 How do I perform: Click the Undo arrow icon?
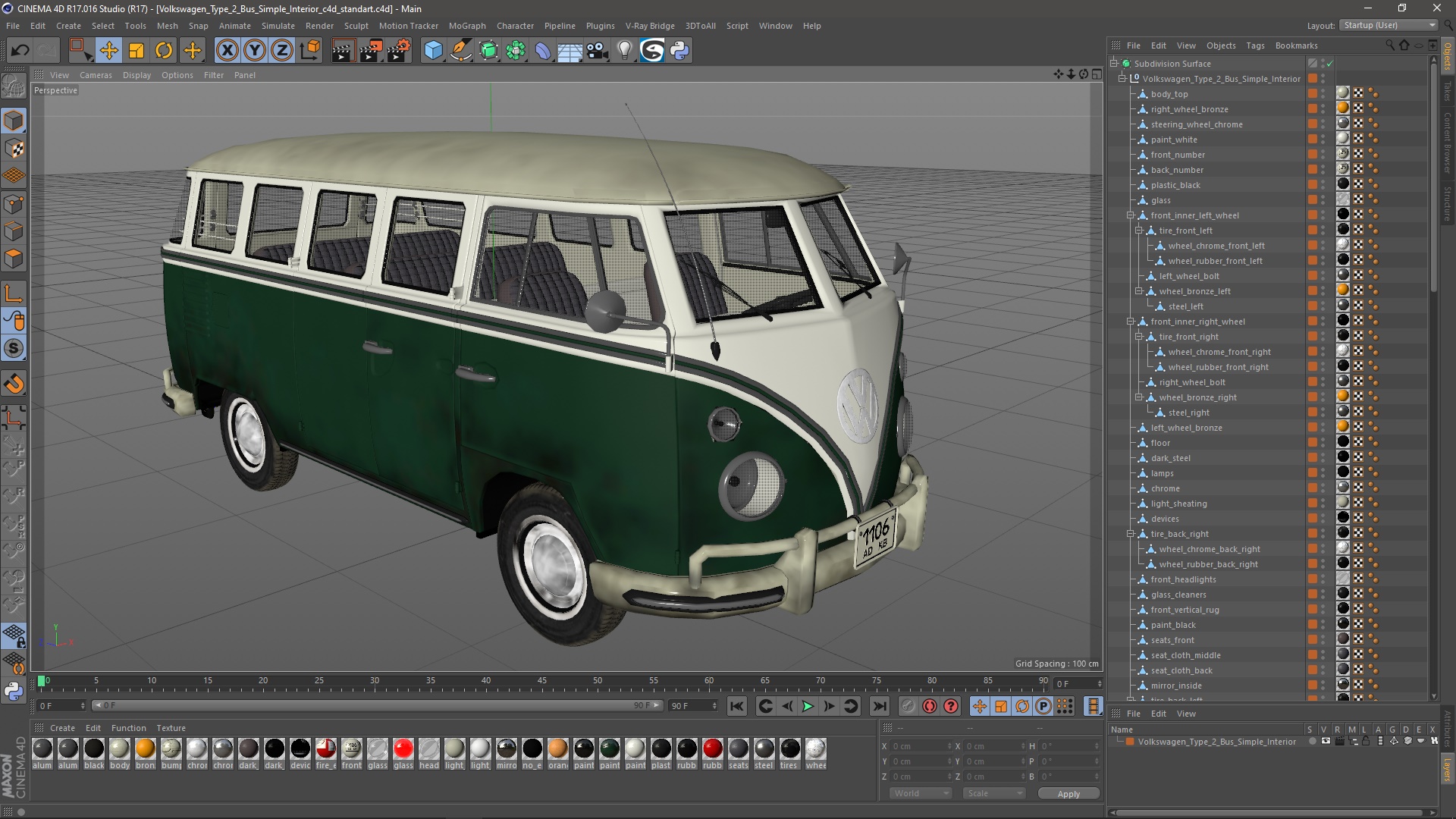point(20,51)
